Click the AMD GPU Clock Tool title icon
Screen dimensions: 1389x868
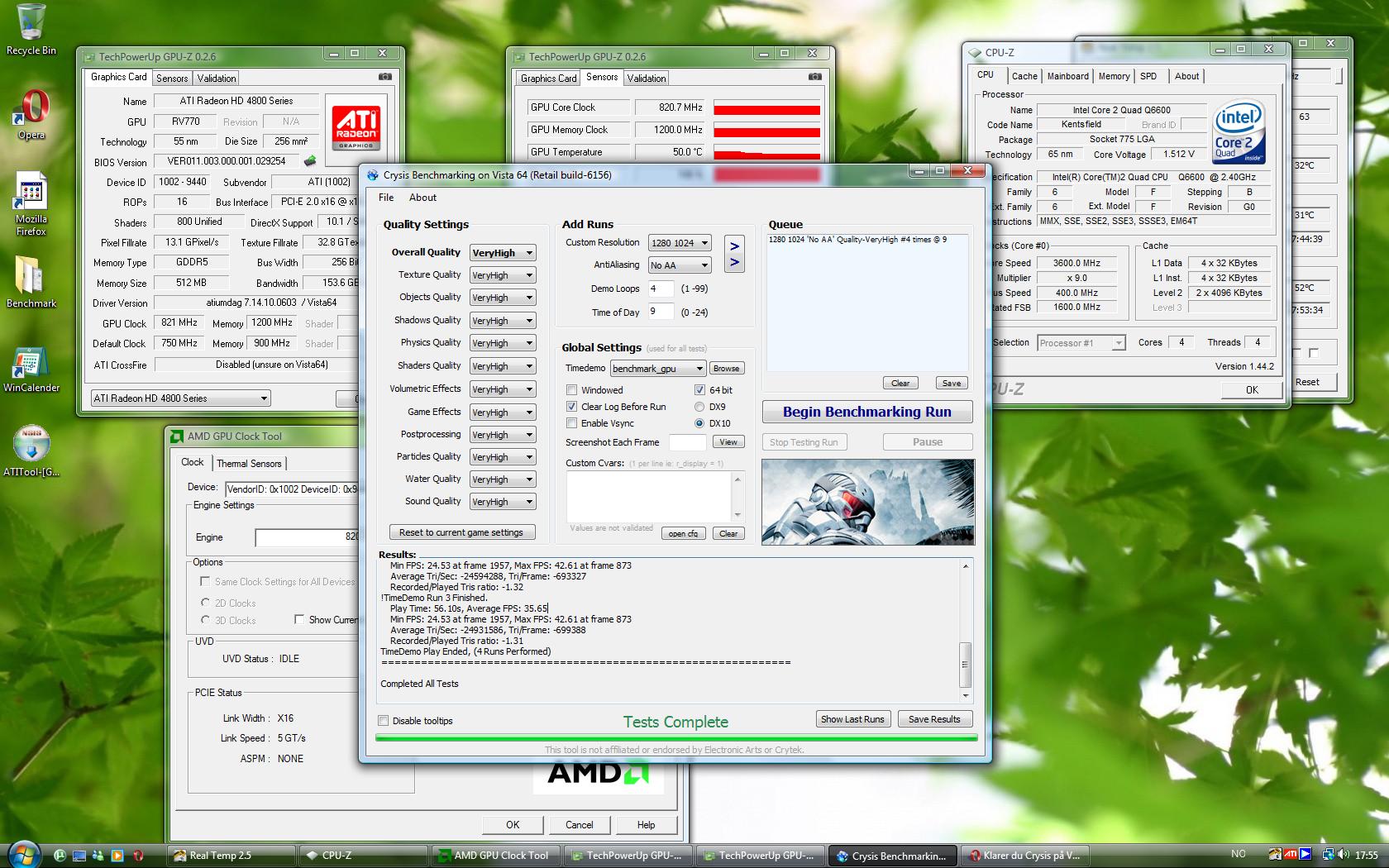point(177,436)
